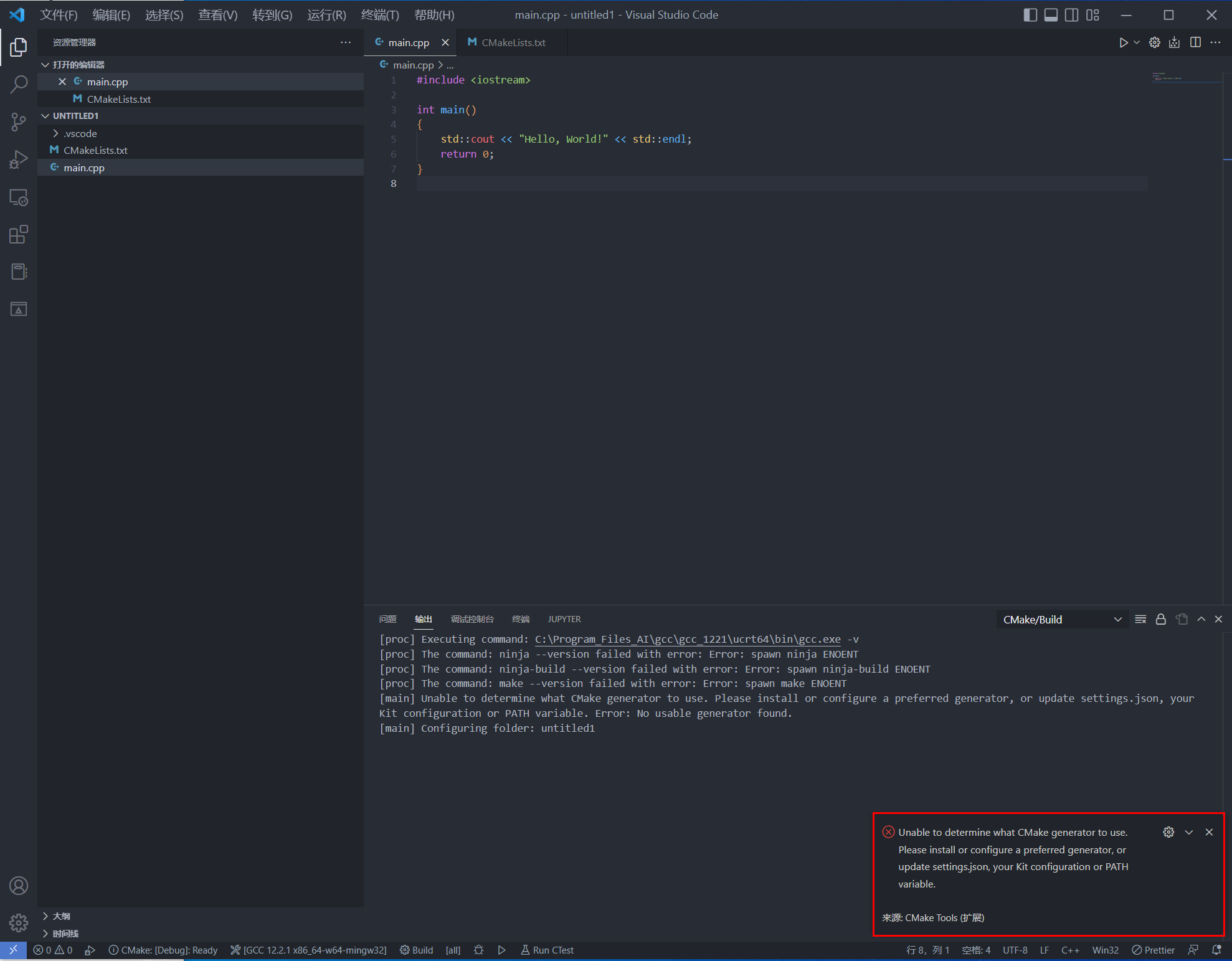
Task: Toggle the primary sidebar layout button
Action: click(x=1030, y=15)
